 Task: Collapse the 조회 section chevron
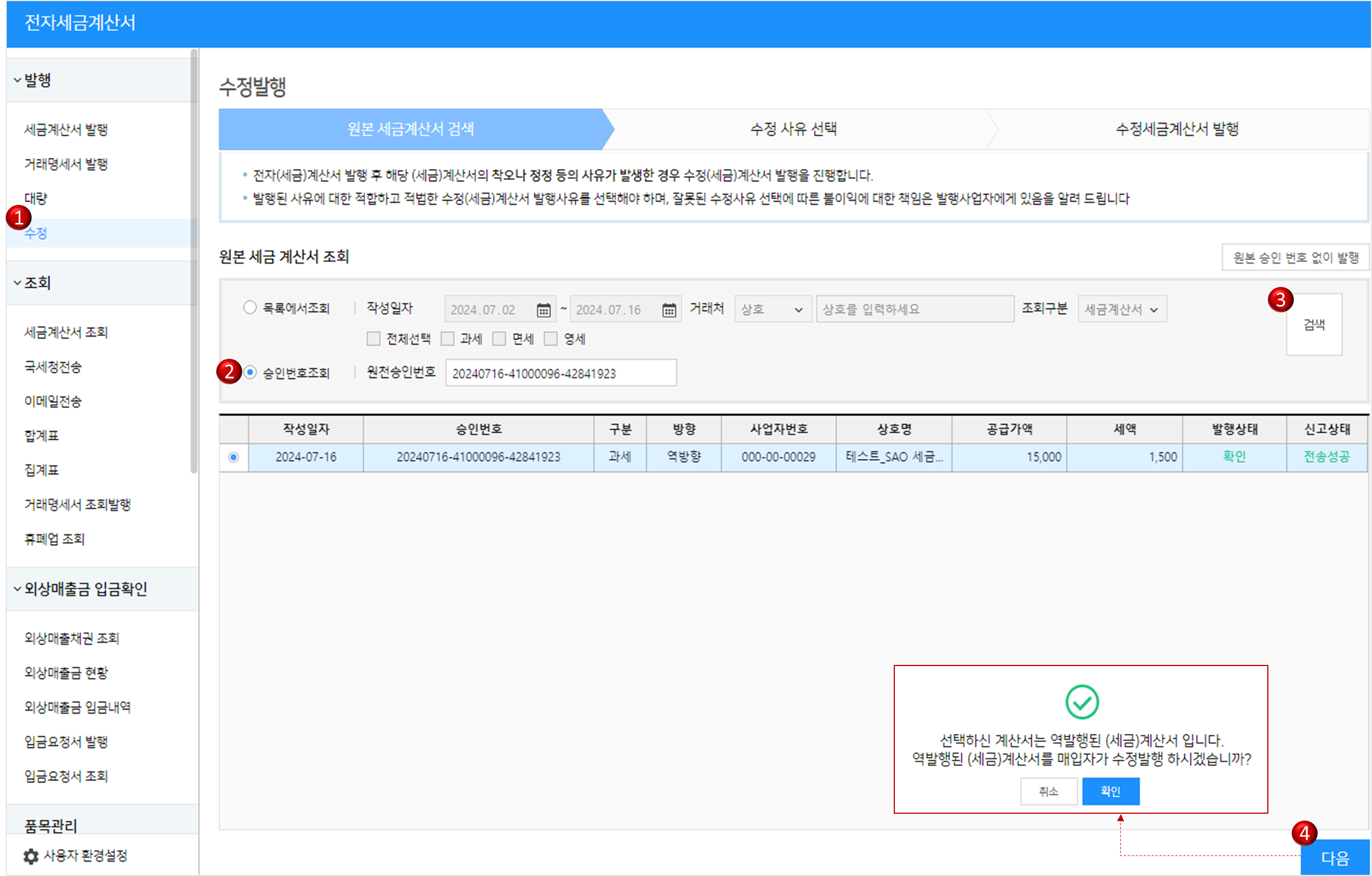pyautogui.click(x=17, y=283)
